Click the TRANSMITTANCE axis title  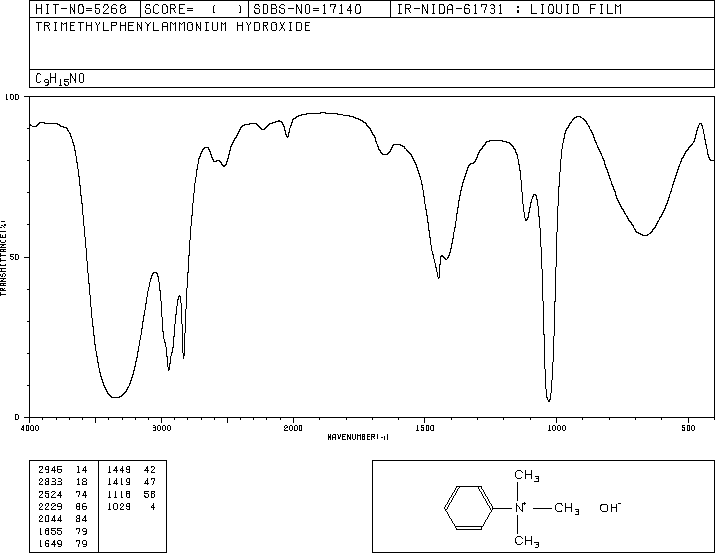click(3, 258)
